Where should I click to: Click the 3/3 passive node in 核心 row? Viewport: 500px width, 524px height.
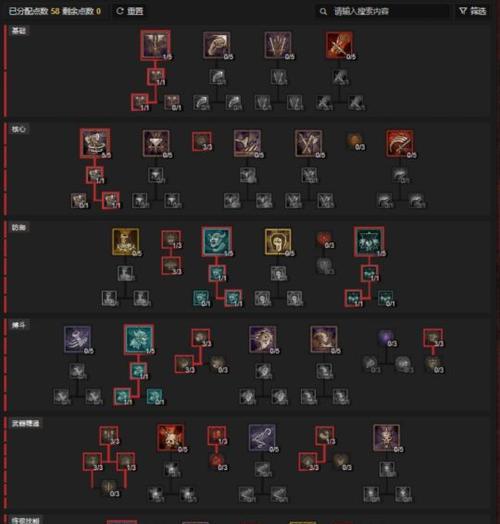pyautogui.click(x=202, y=141)
